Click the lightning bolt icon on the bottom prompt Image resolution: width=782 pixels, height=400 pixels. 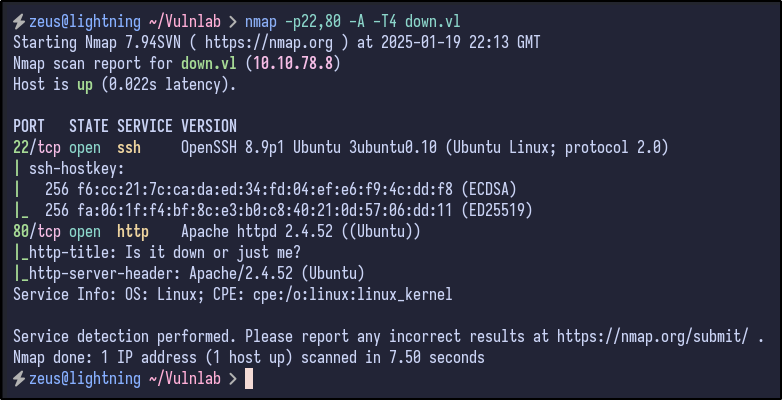tap(19, 378)
